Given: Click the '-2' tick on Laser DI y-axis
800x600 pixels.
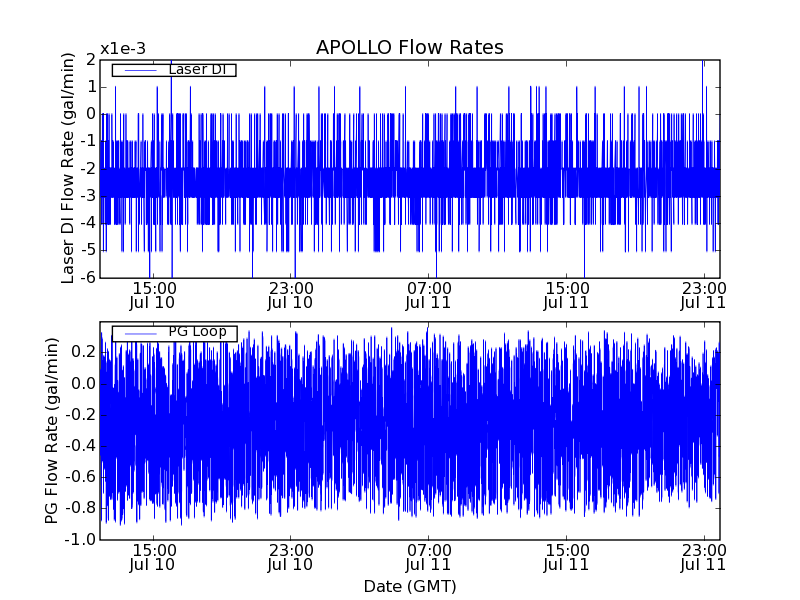Looking at the screenshot, I should (88, 169).
